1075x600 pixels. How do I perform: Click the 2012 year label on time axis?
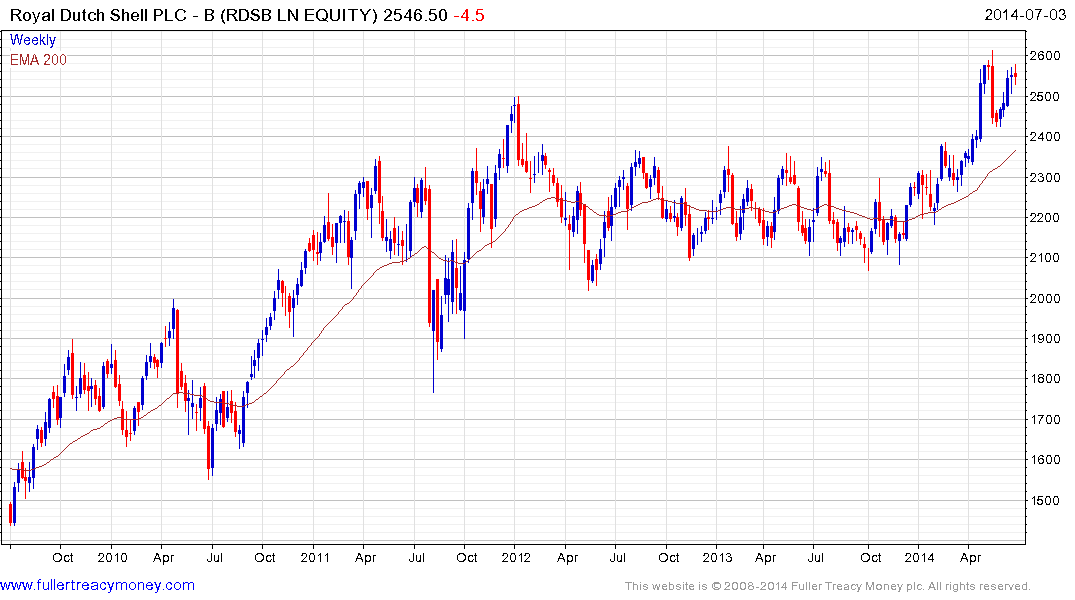tap(516, 557)
